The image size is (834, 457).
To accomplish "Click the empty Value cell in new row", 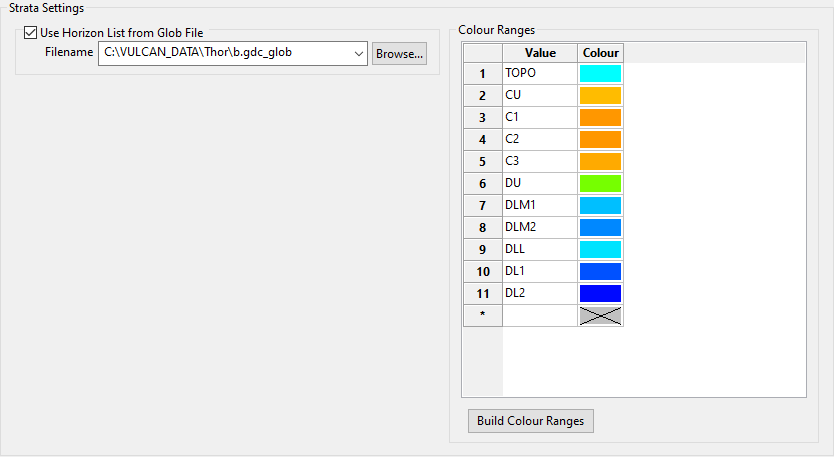I will click(540, 315).
